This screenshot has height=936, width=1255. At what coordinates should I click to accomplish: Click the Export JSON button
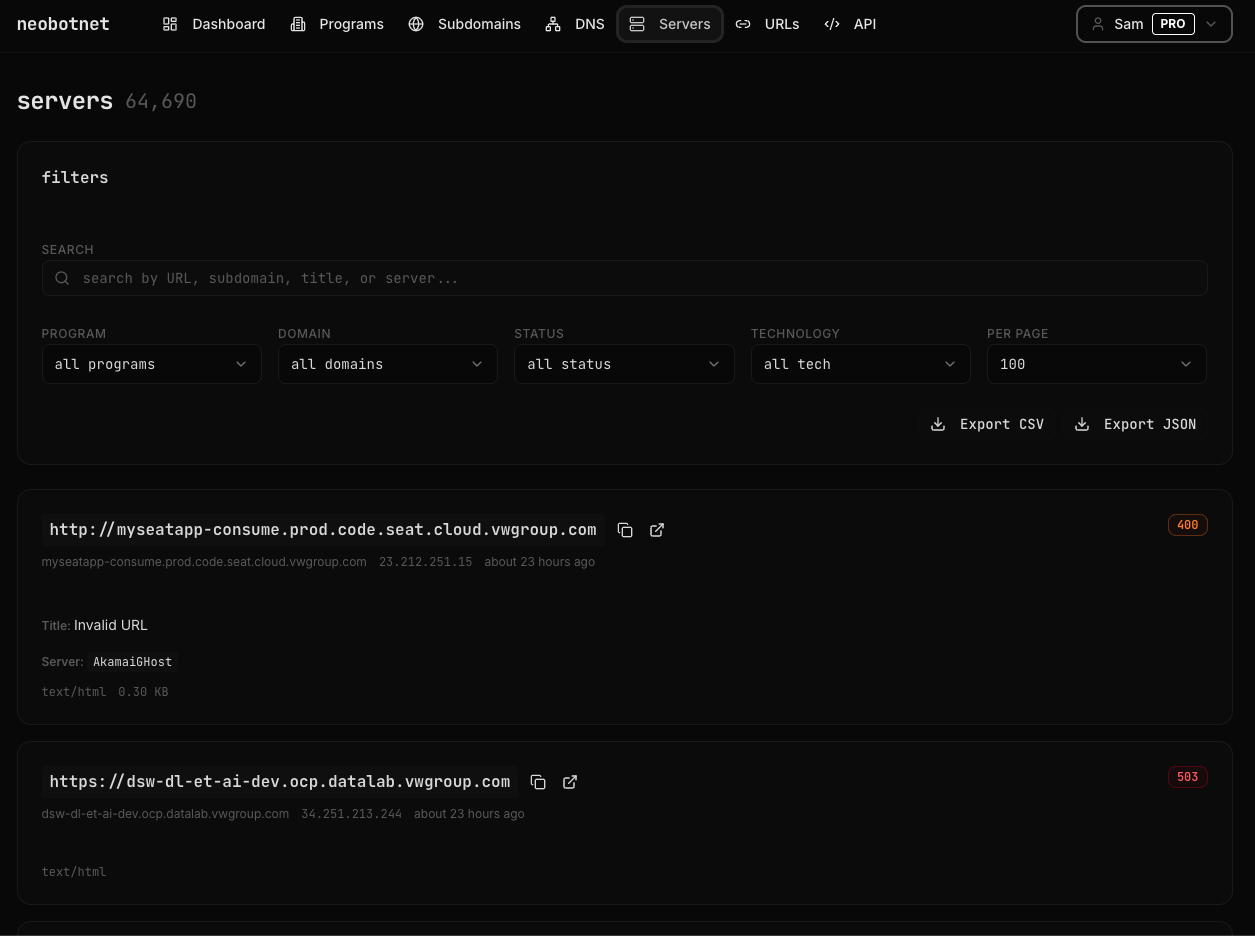(1135, 424)
